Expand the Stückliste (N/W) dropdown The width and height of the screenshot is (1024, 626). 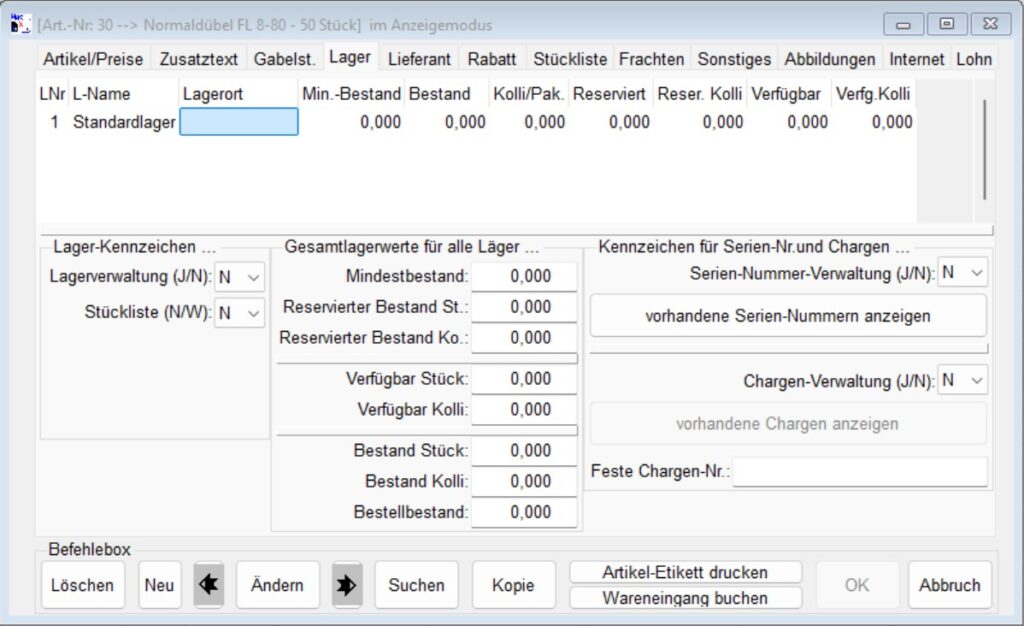(240, 313)
